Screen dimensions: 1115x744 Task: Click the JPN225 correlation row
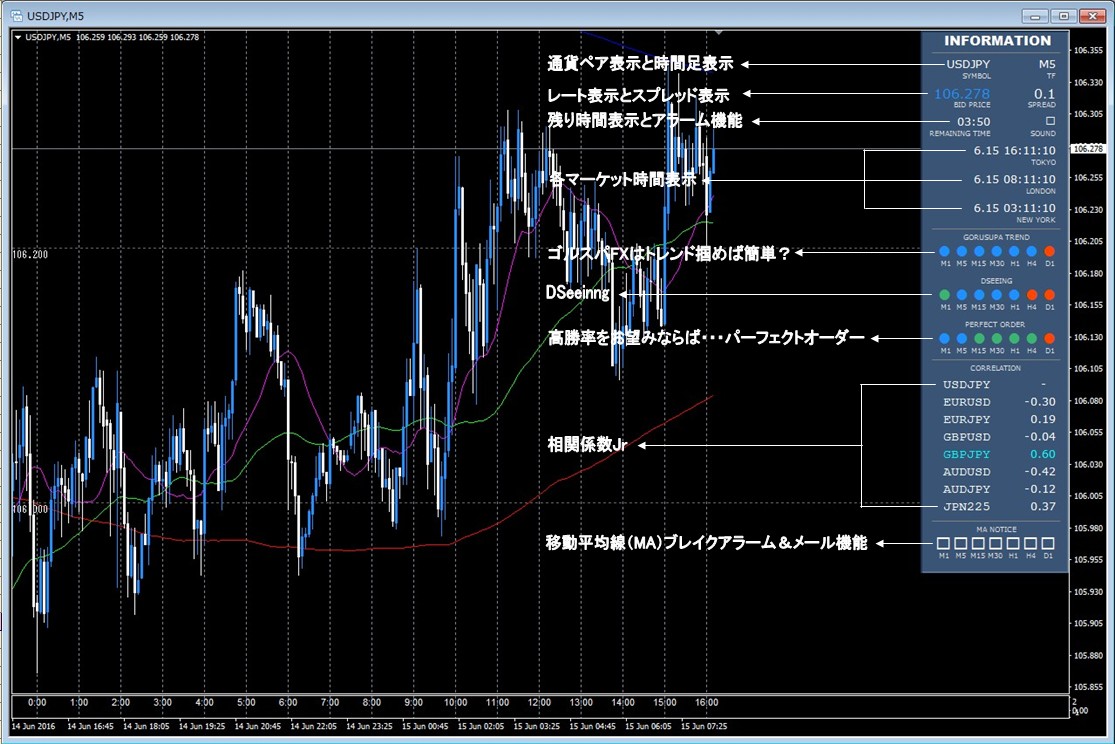click(x=998, y=506)
